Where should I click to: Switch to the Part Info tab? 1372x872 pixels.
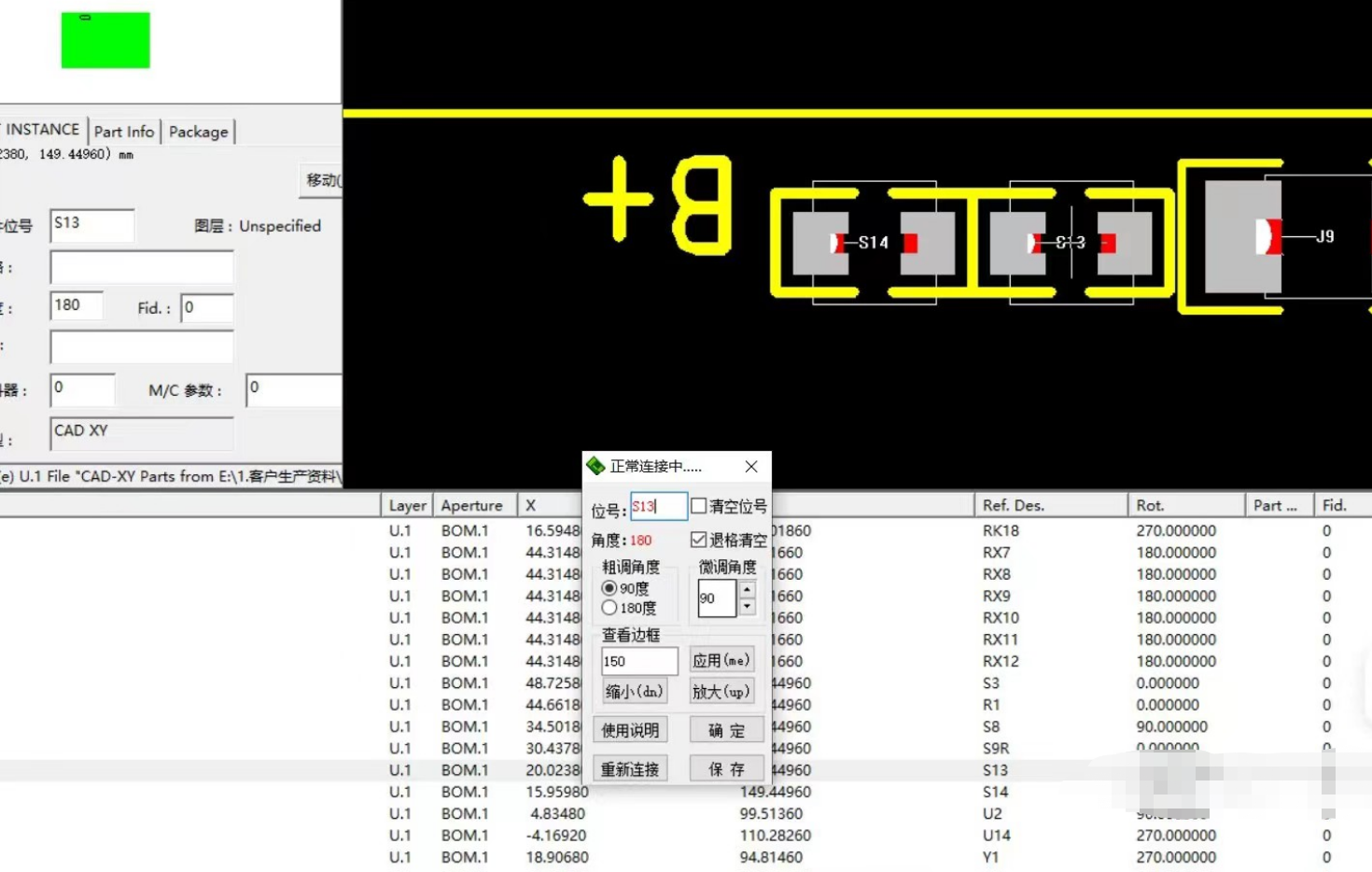tap(124, 131)
